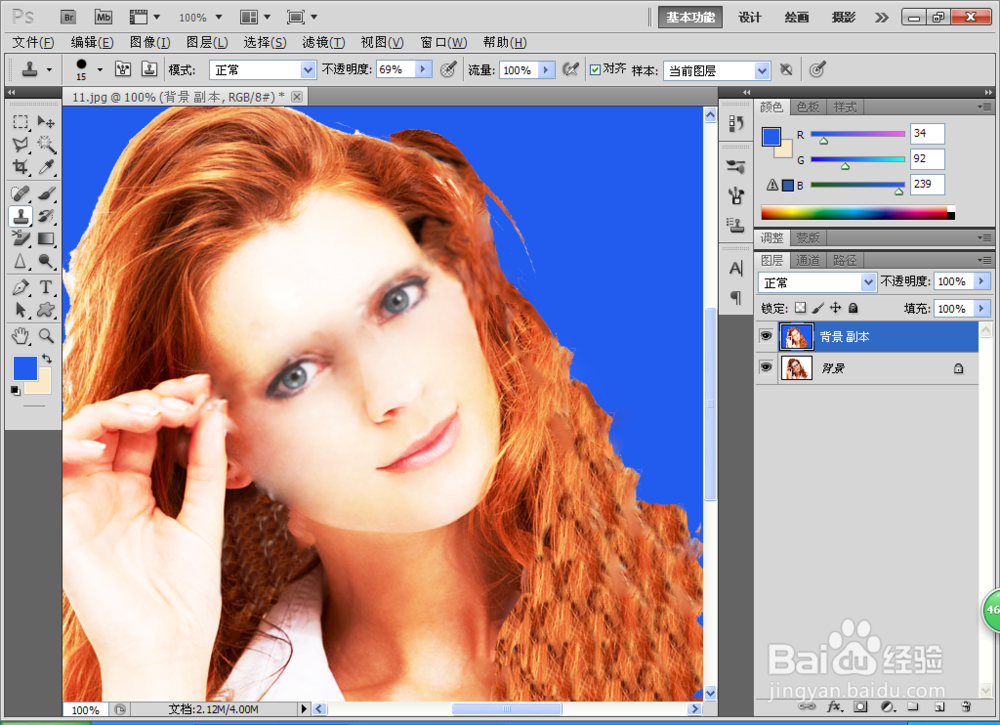Switch to 摄影 workspace
This screenshot has width=1000, height=725.
843,17
